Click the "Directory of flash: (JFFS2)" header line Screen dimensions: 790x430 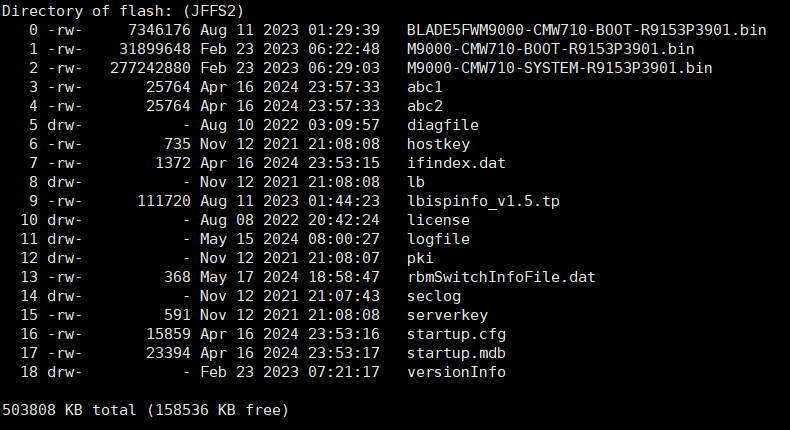coord(125,11)
